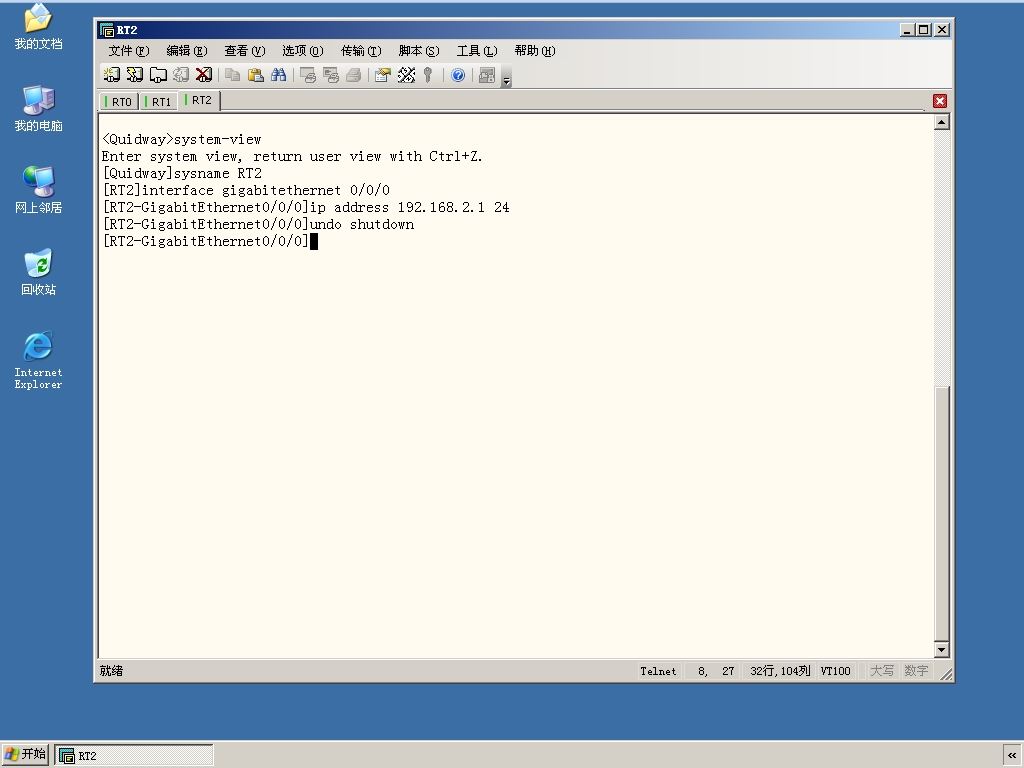Click the 就绪 status text

coord(112,671)
